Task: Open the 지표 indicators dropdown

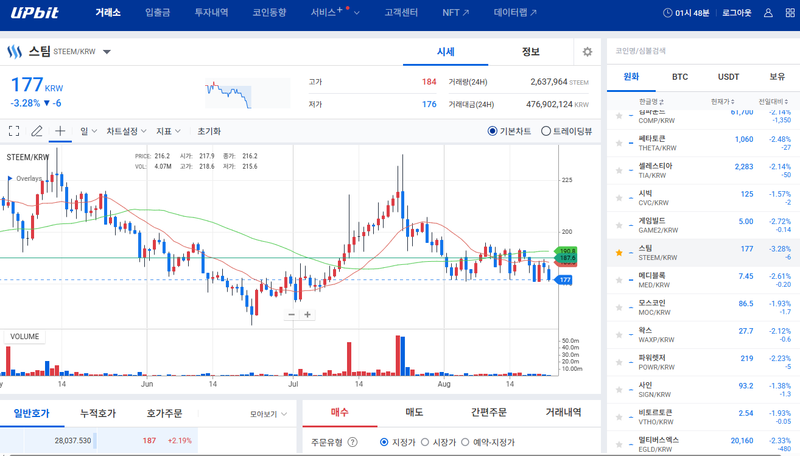Action: tap(168, 131)
